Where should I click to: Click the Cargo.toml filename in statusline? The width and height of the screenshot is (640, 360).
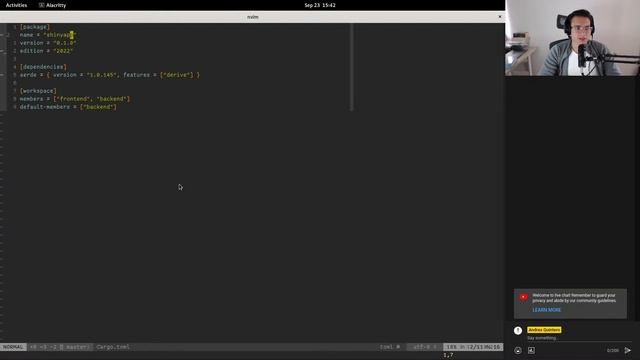click(113, 347)
